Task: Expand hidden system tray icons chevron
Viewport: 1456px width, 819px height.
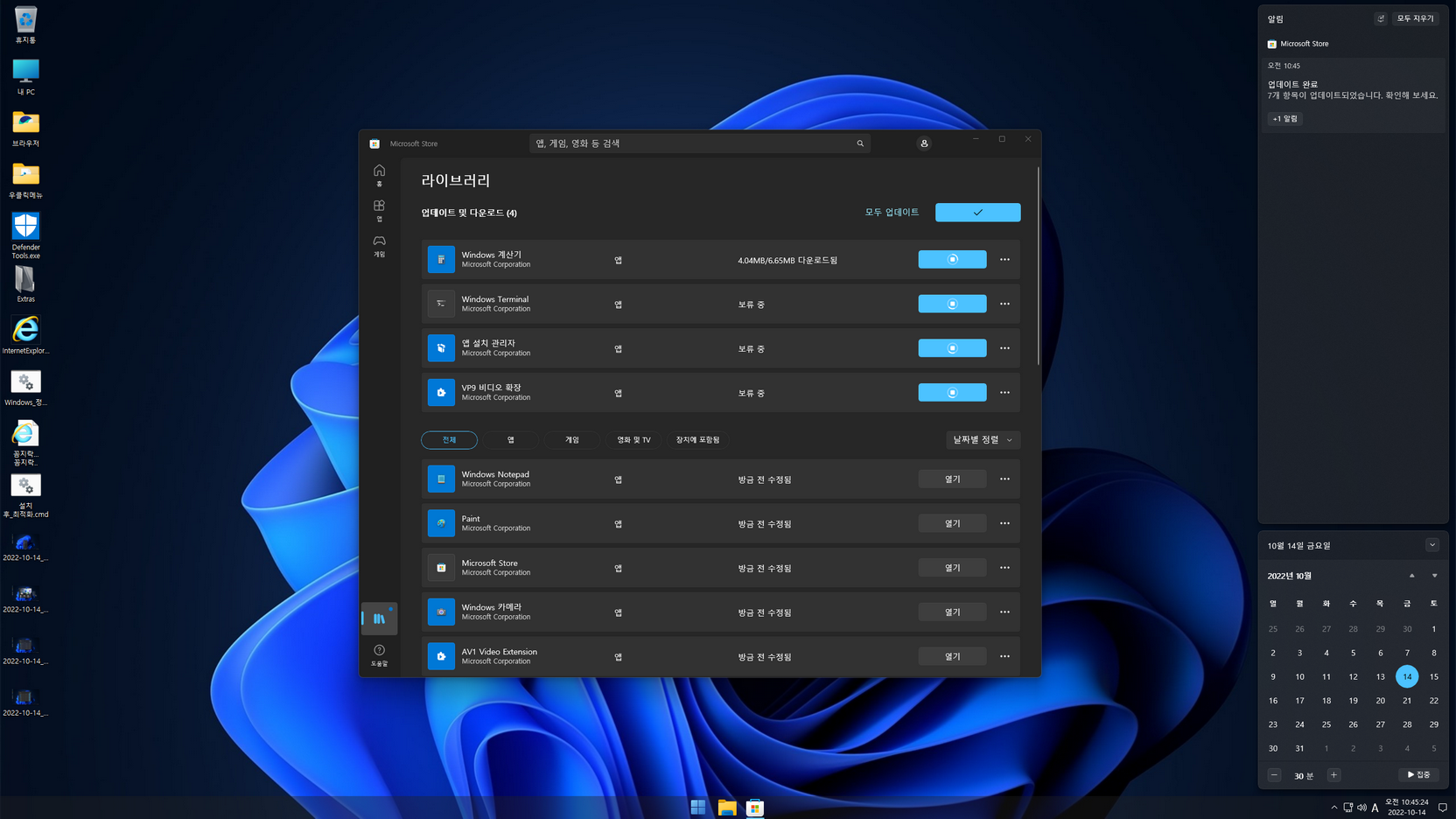Action: point(1333,808)
